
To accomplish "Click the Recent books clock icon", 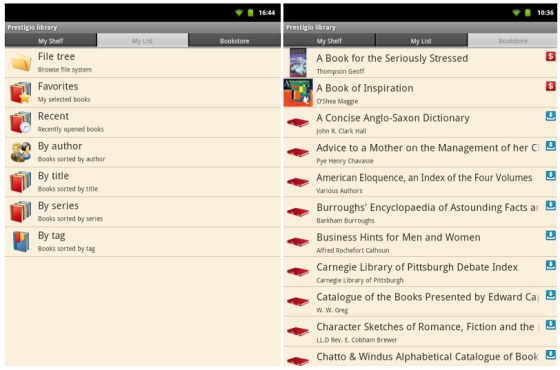I will coord(21,122).
